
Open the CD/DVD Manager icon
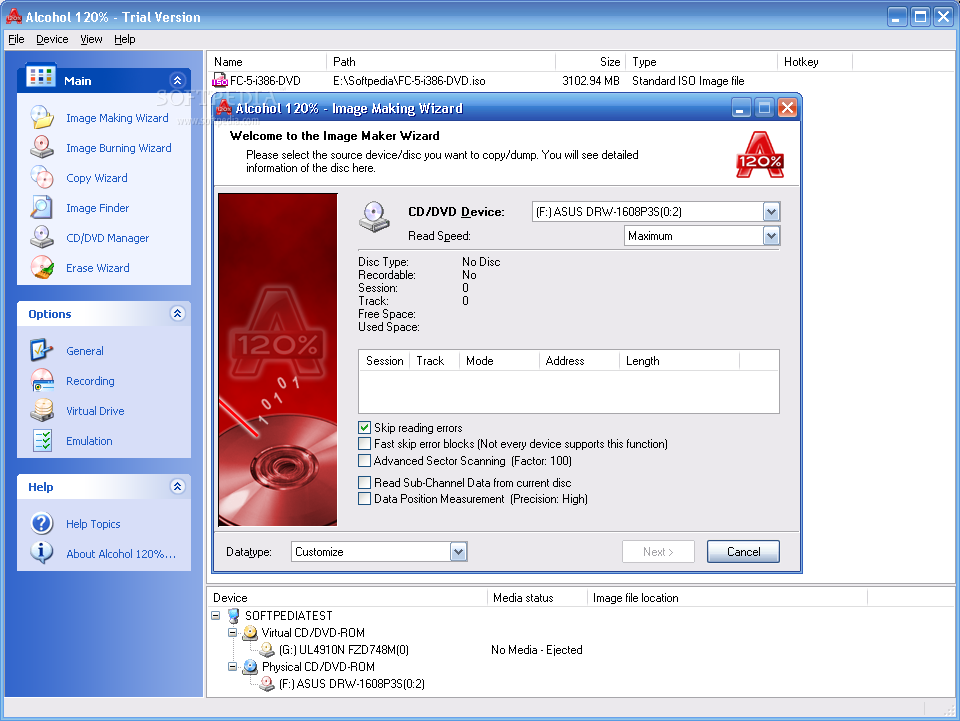point(42,238)
